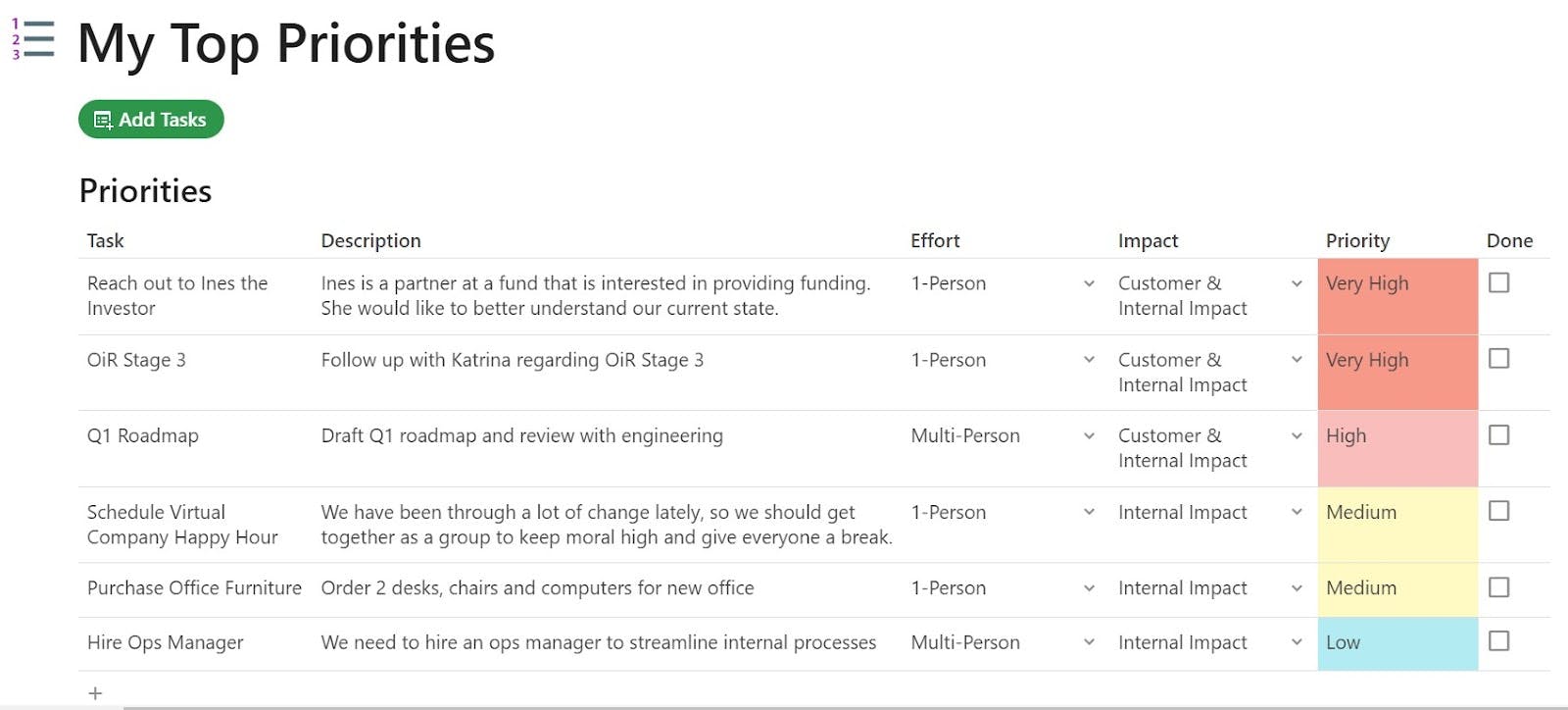Open Impact dropdown for Schedule Virtual Happy Hour

click(1297, 512)
